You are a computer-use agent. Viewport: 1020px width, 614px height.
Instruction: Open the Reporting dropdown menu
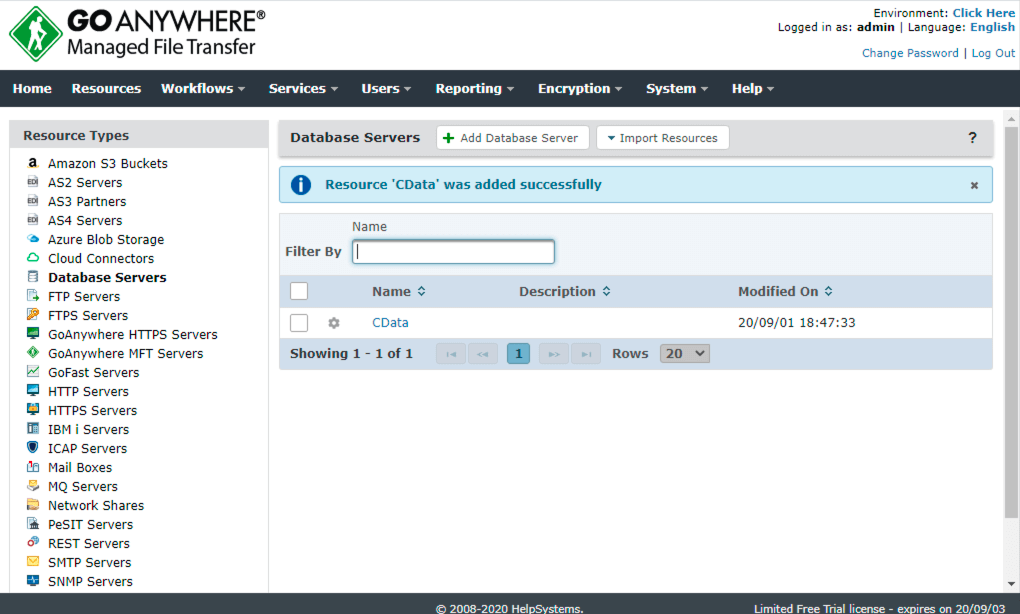474,88
